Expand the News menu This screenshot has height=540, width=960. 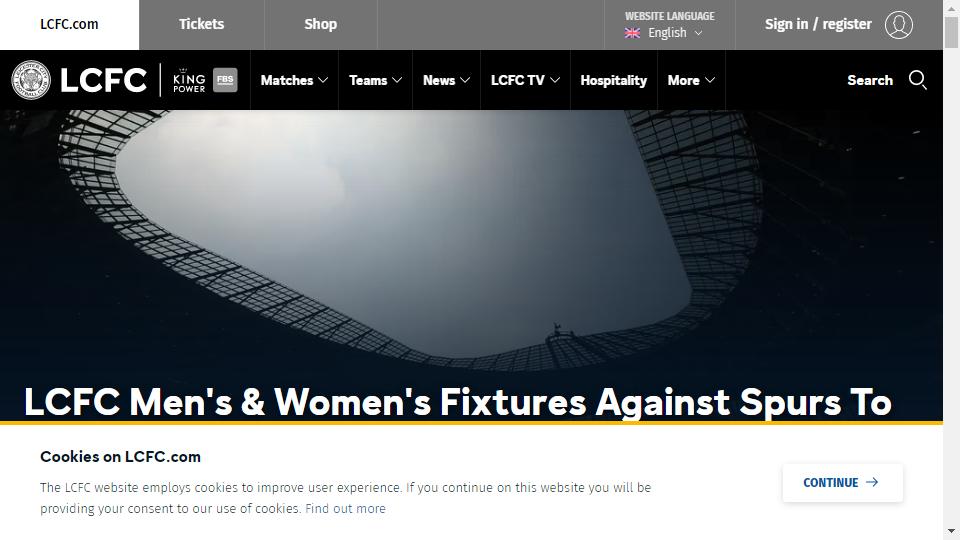tap(446, 80)
